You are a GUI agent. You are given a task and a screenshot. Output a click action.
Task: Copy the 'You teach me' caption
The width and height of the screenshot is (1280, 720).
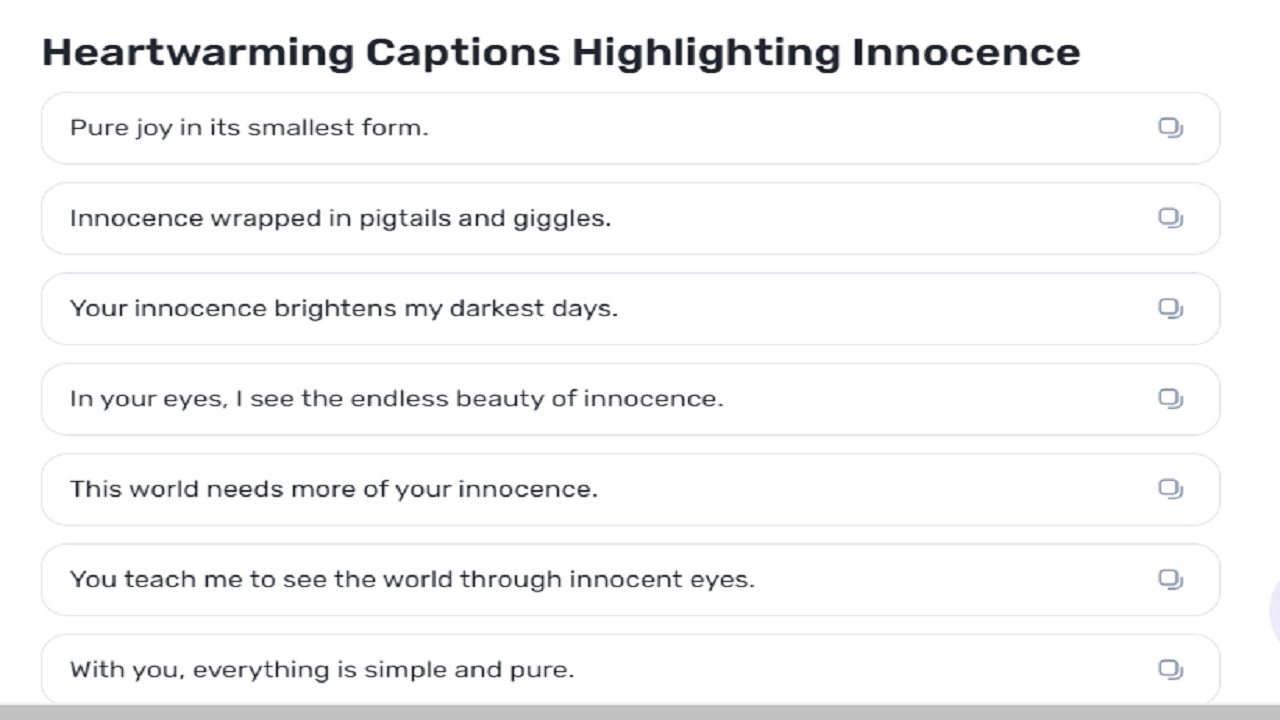point(1170,579)
